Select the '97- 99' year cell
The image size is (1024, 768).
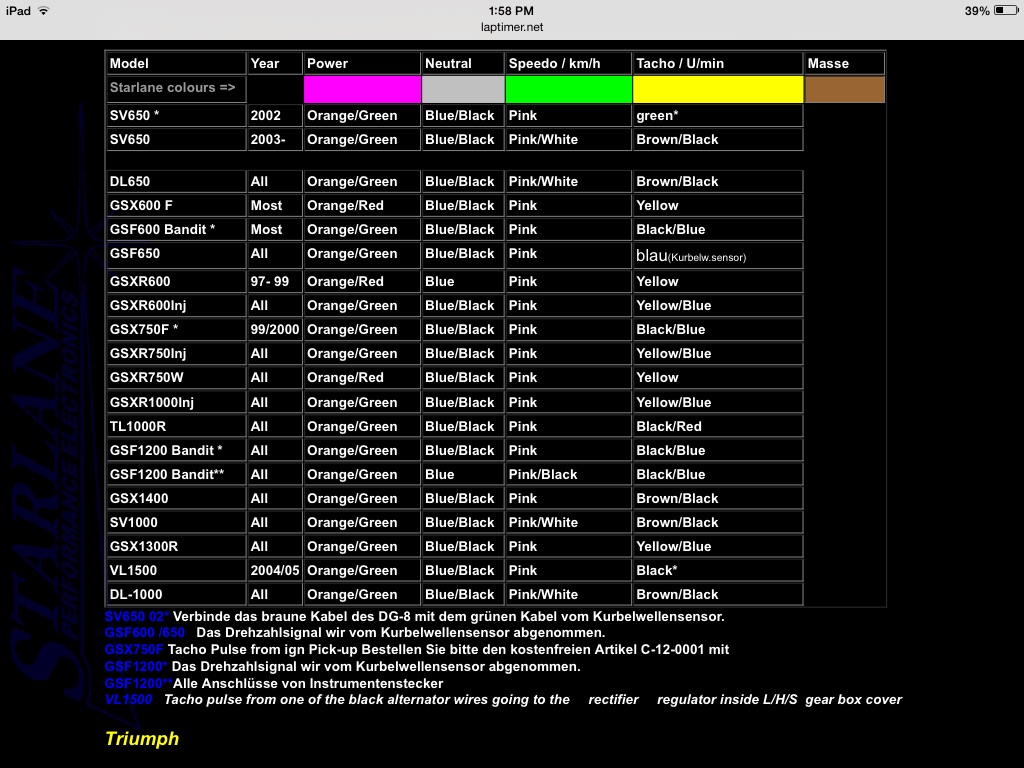[275, 281]
